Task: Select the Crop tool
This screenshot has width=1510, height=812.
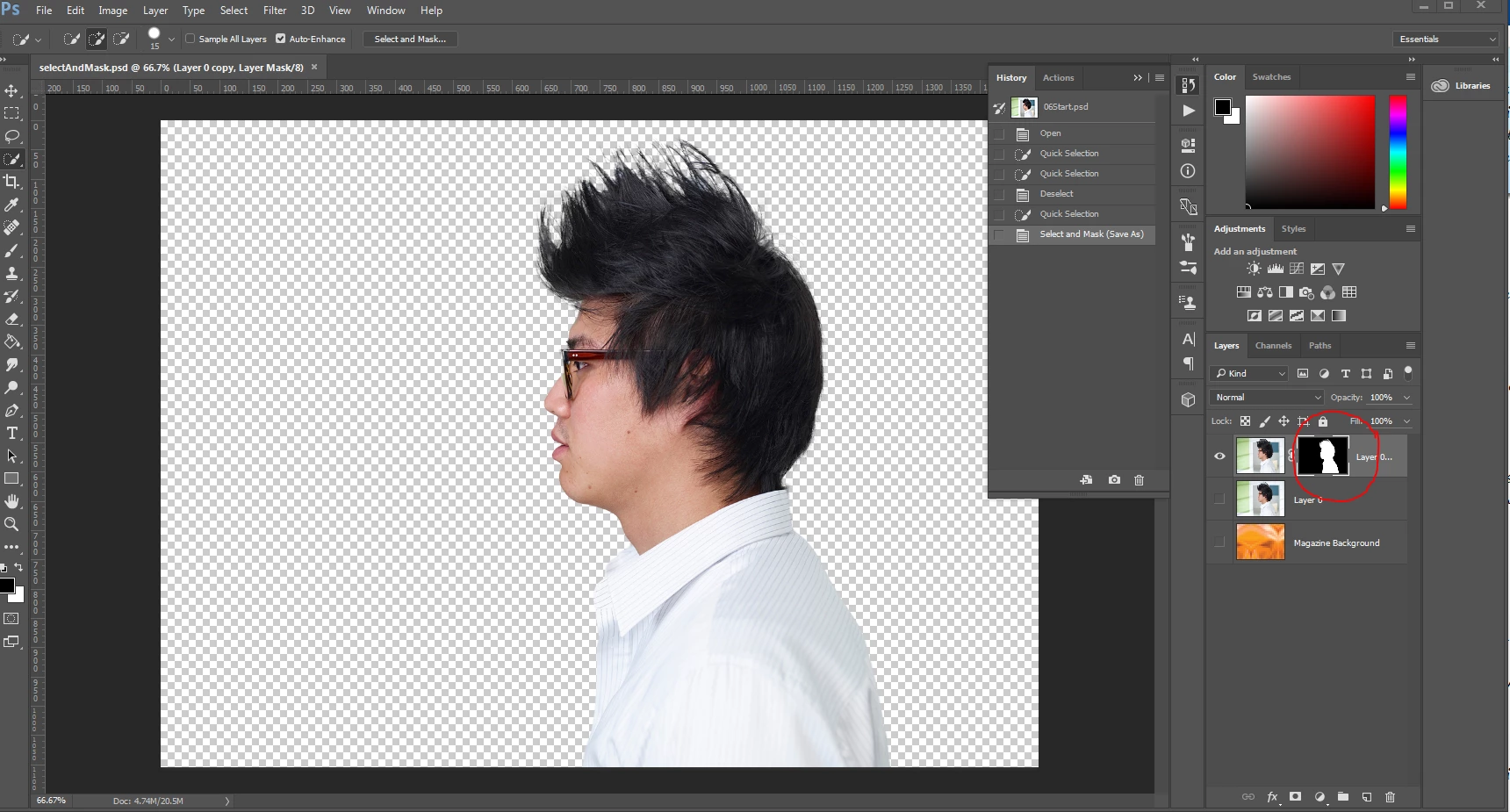Action: pos(11,182)
